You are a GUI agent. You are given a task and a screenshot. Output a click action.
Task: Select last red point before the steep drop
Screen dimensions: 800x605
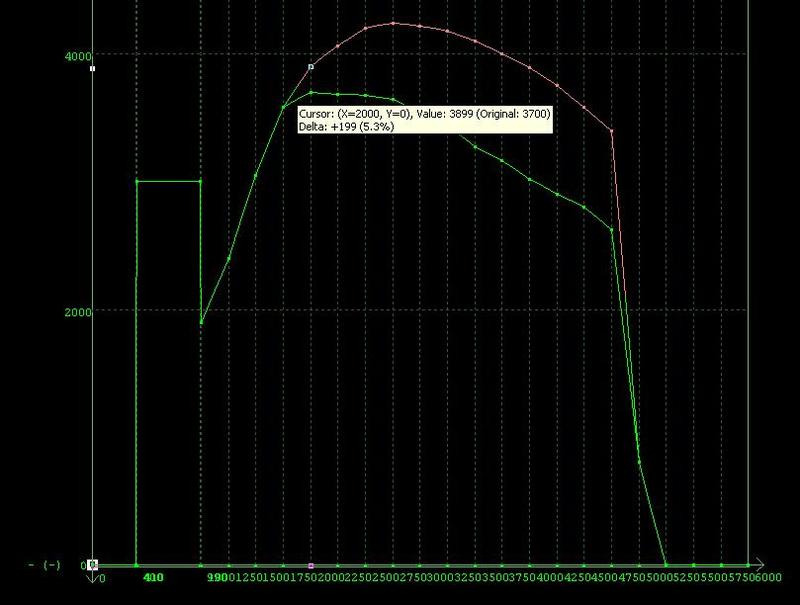tap(612, 131)
